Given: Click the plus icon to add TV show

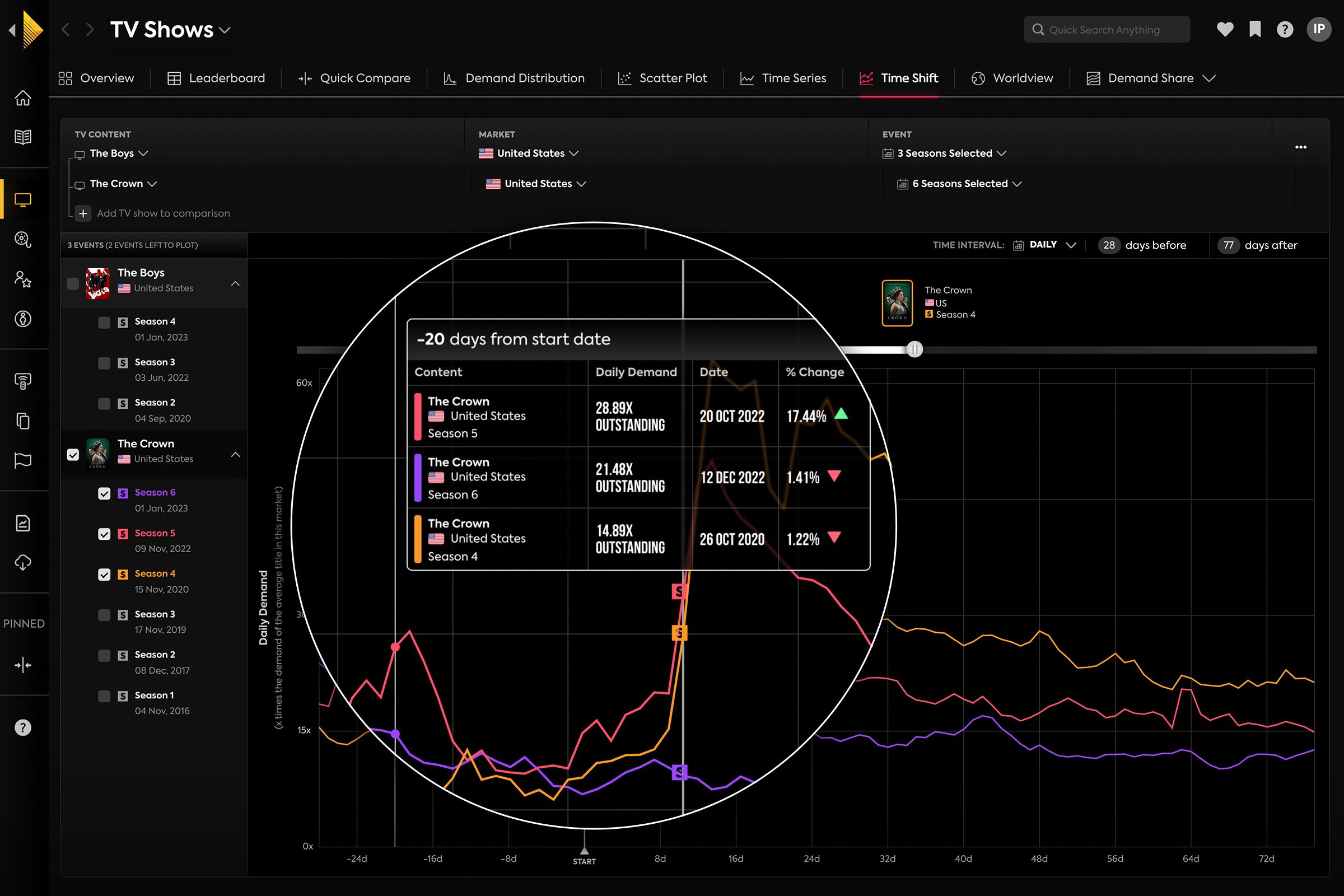Looking at the screenshot, I should (x=83, y=213).
